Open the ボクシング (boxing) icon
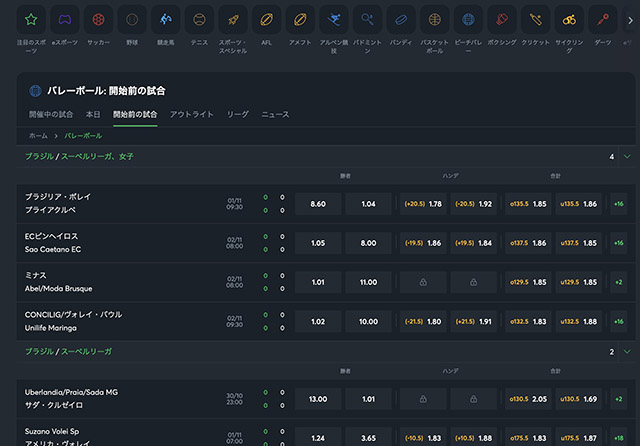 502,19
